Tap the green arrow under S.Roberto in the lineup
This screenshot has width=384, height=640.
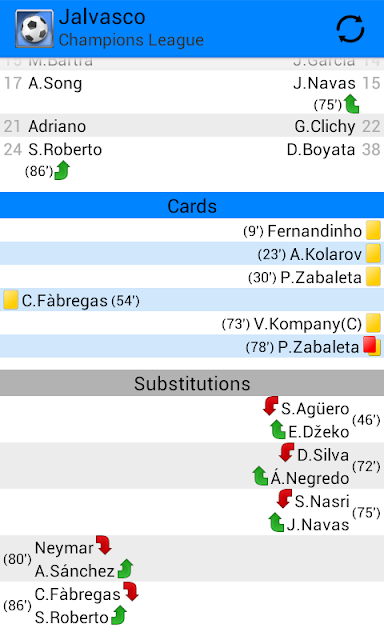tap(62, 171)
